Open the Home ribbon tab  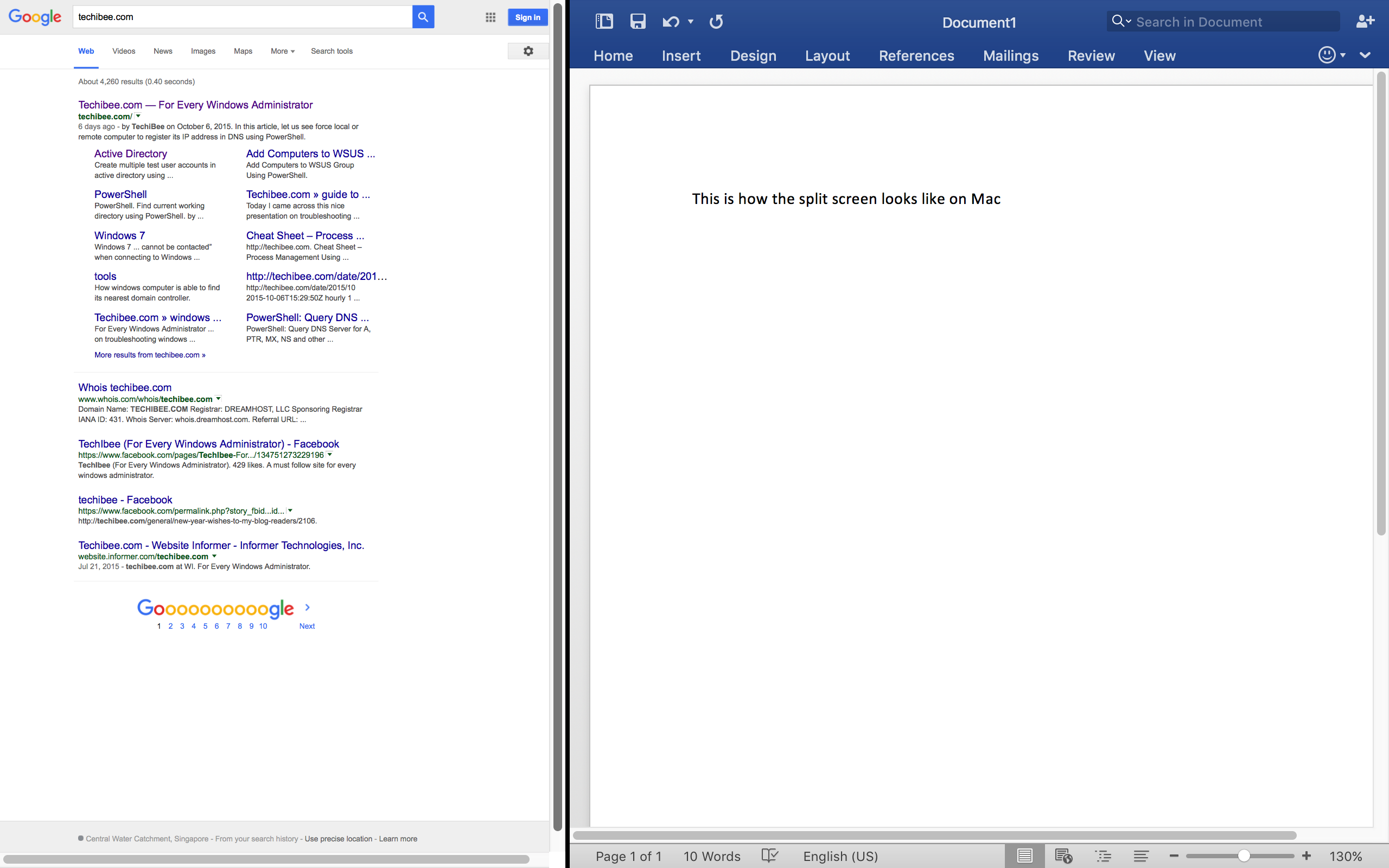[x=613, y=56]
